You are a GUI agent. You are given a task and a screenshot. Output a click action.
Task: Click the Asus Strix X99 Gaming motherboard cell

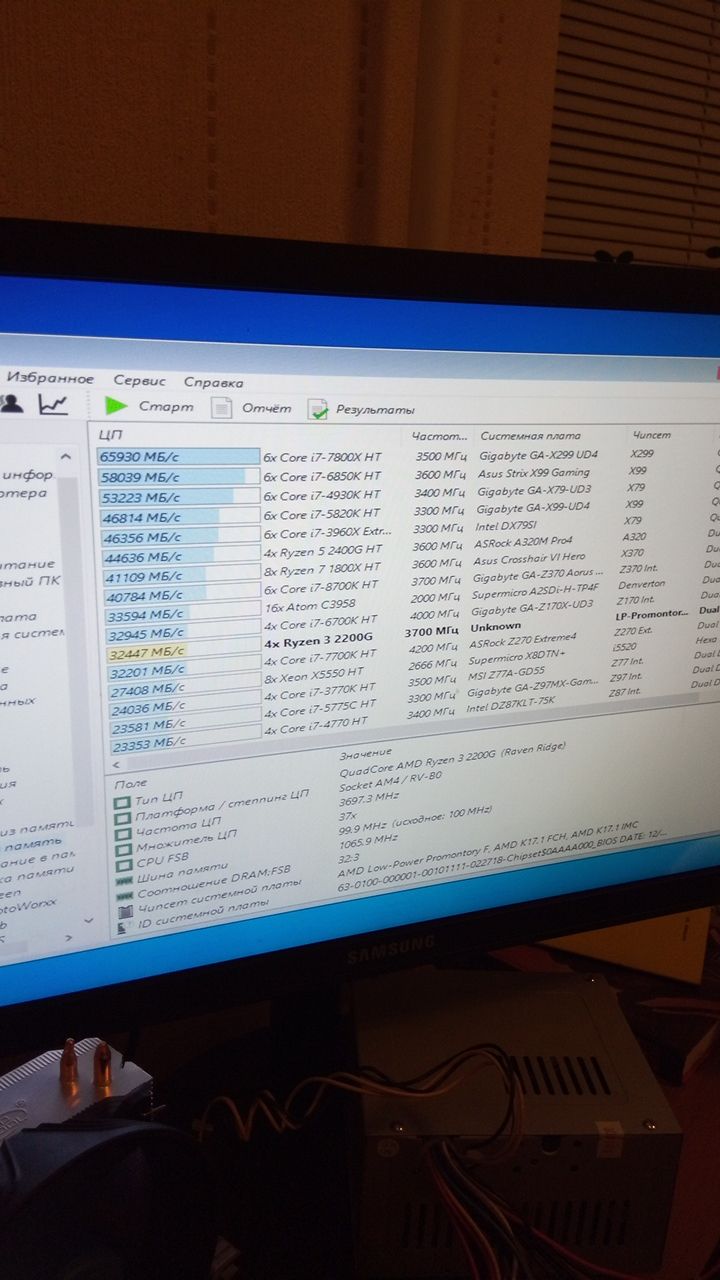point(535,473)
